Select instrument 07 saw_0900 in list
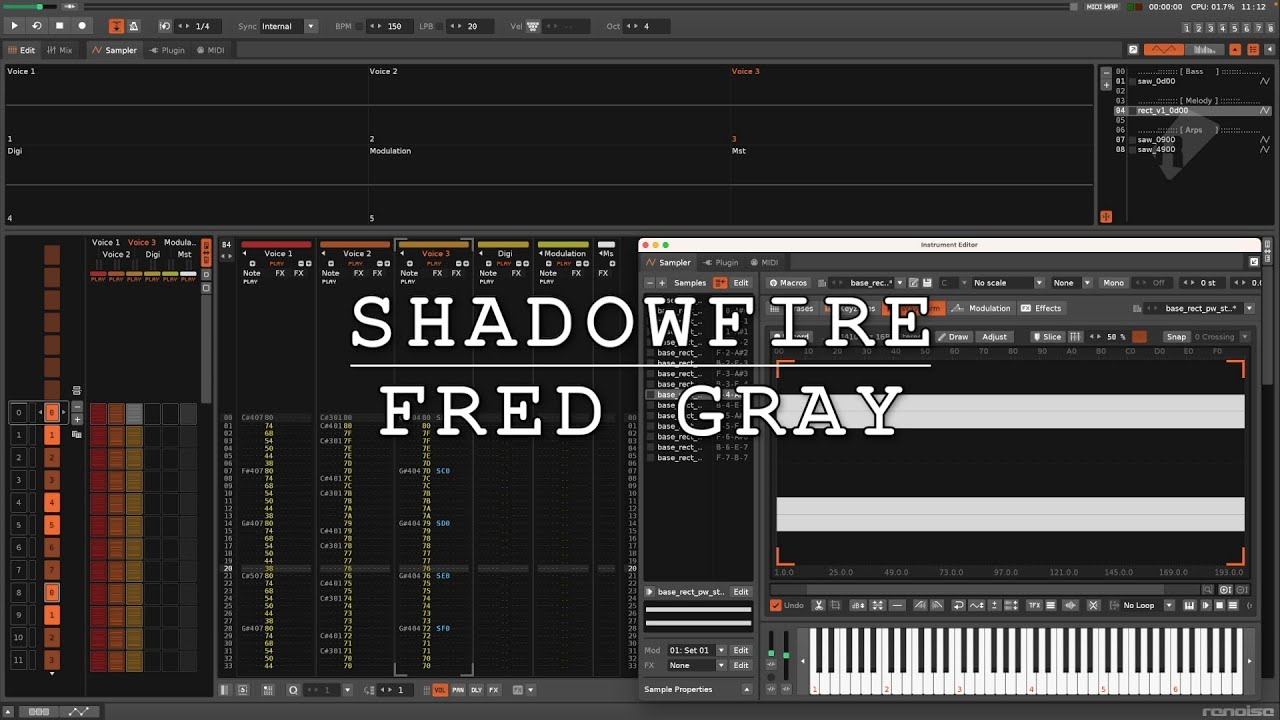The height and width of the screenshot is (720, 1280). [x=1192, y=140]
